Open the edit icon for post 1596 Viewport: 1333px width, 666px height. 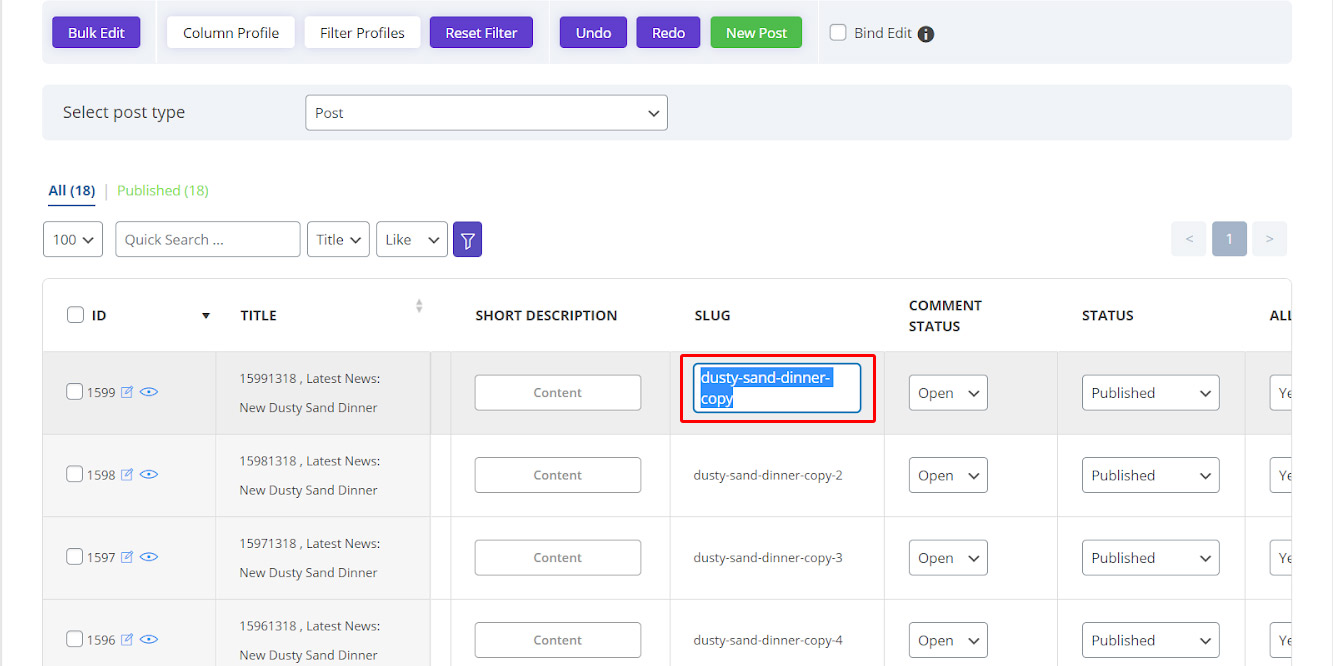point(127,640)
